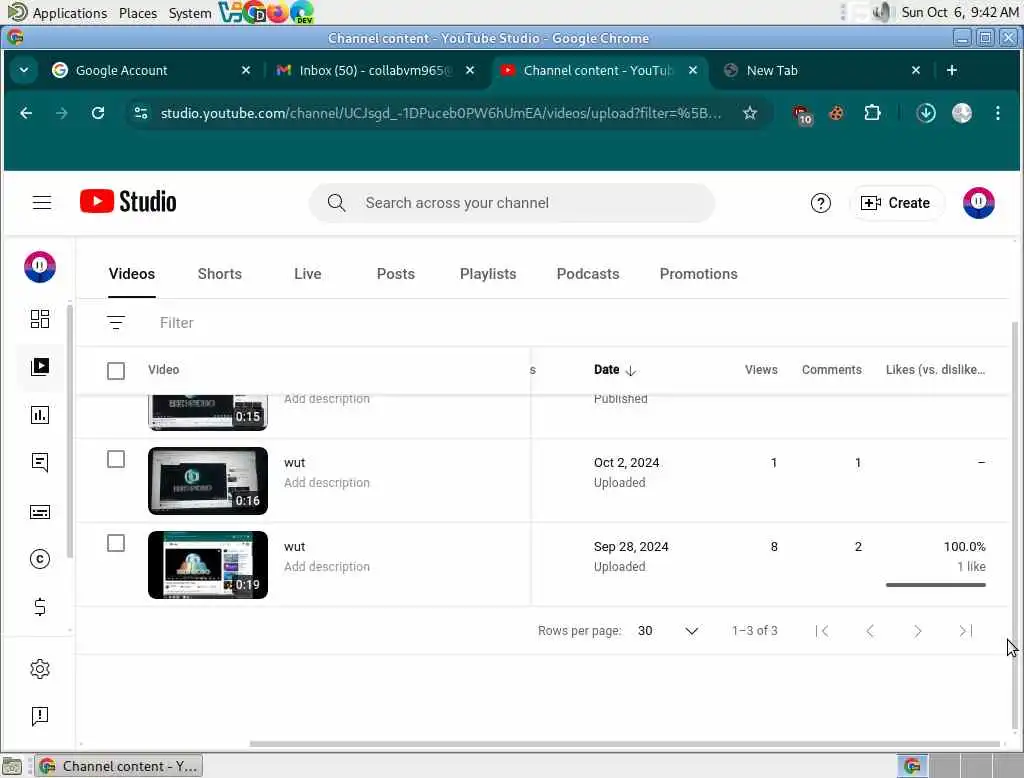Go to the last page of results
1024x778 pixels.
click(965, 630)
